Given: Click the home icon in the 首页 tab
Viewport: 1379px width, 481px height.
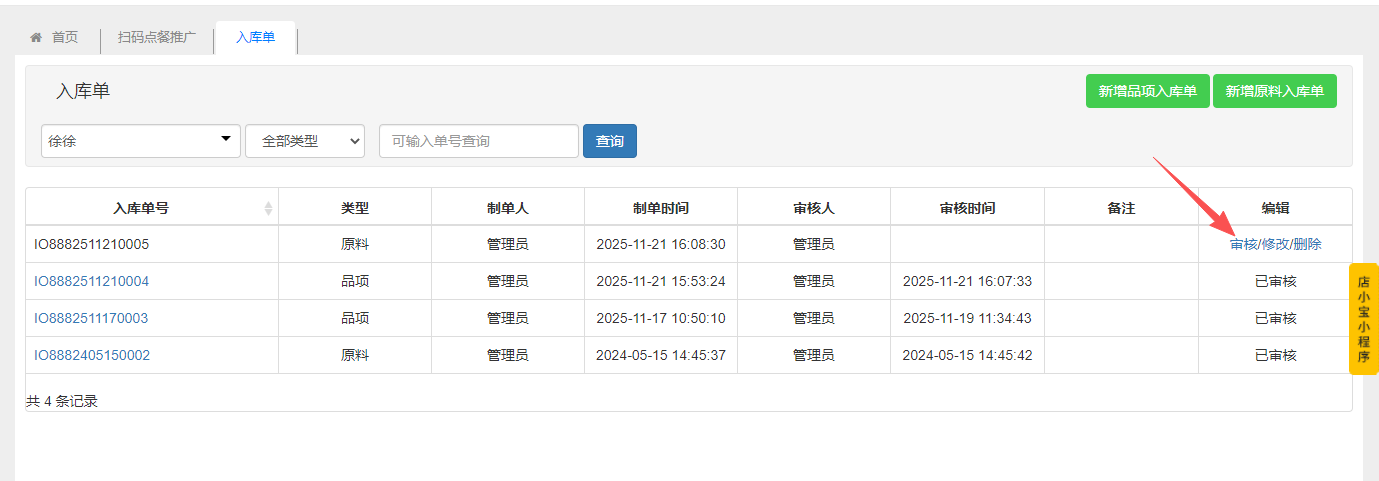Looking at the screenshot, I should pos(36,38).
